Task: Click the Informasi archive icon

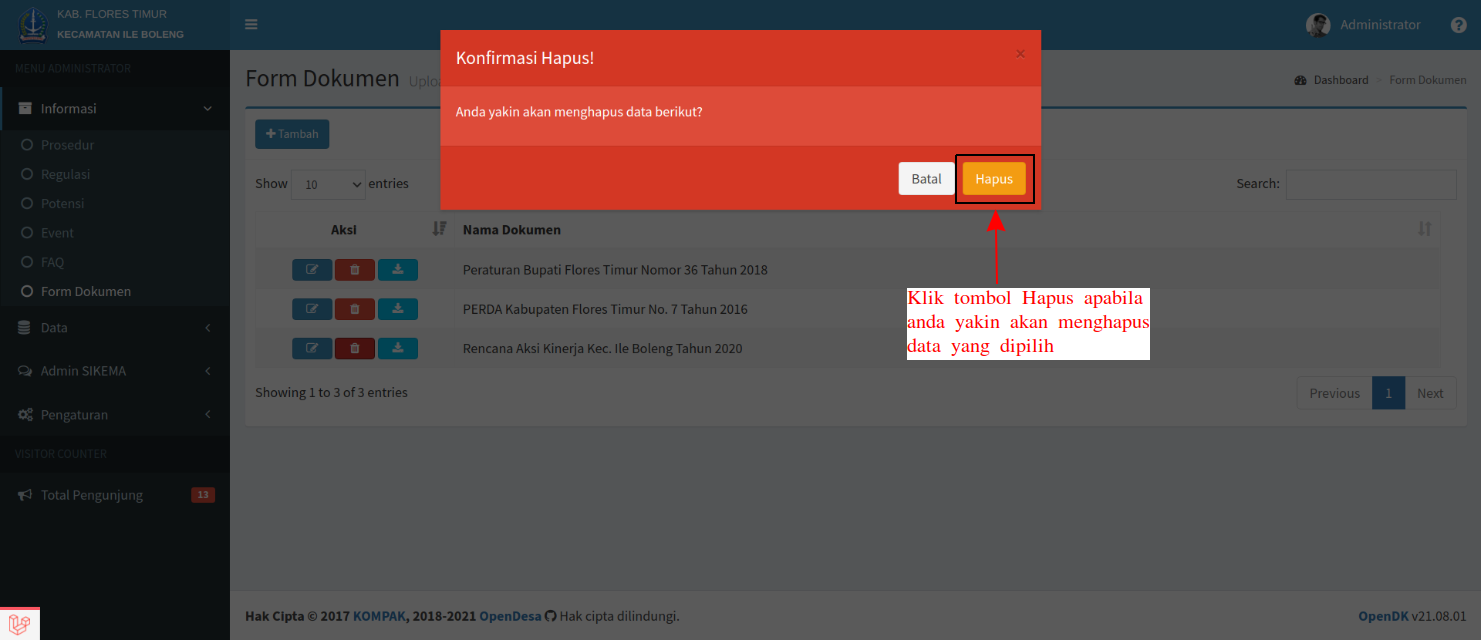Action: coord(25,108)
